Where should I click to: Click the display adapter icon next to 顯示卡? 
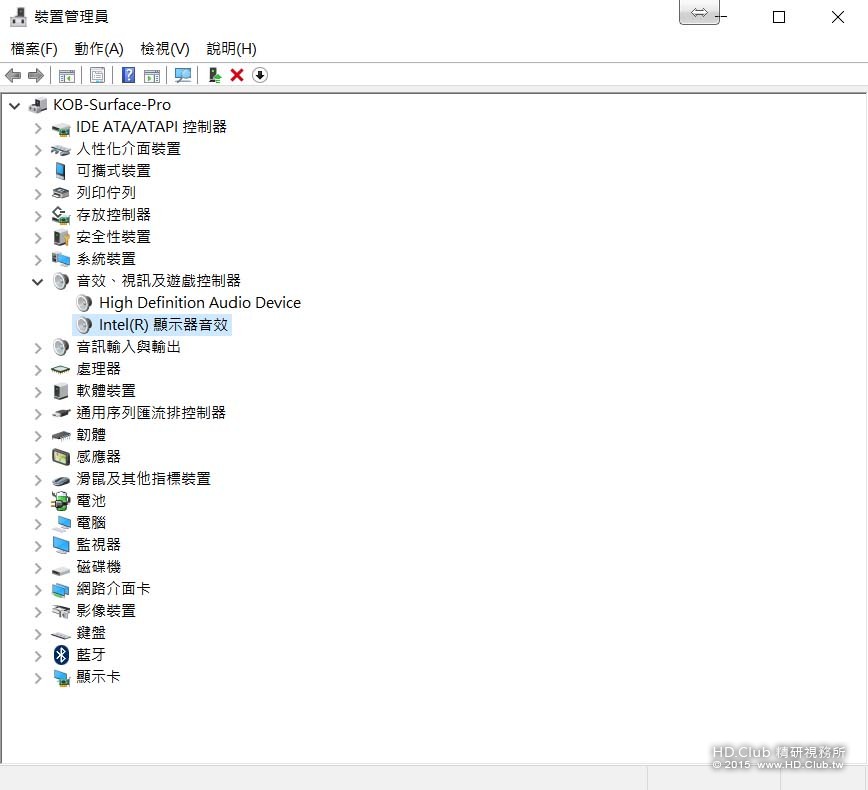(x=61, y=678)
